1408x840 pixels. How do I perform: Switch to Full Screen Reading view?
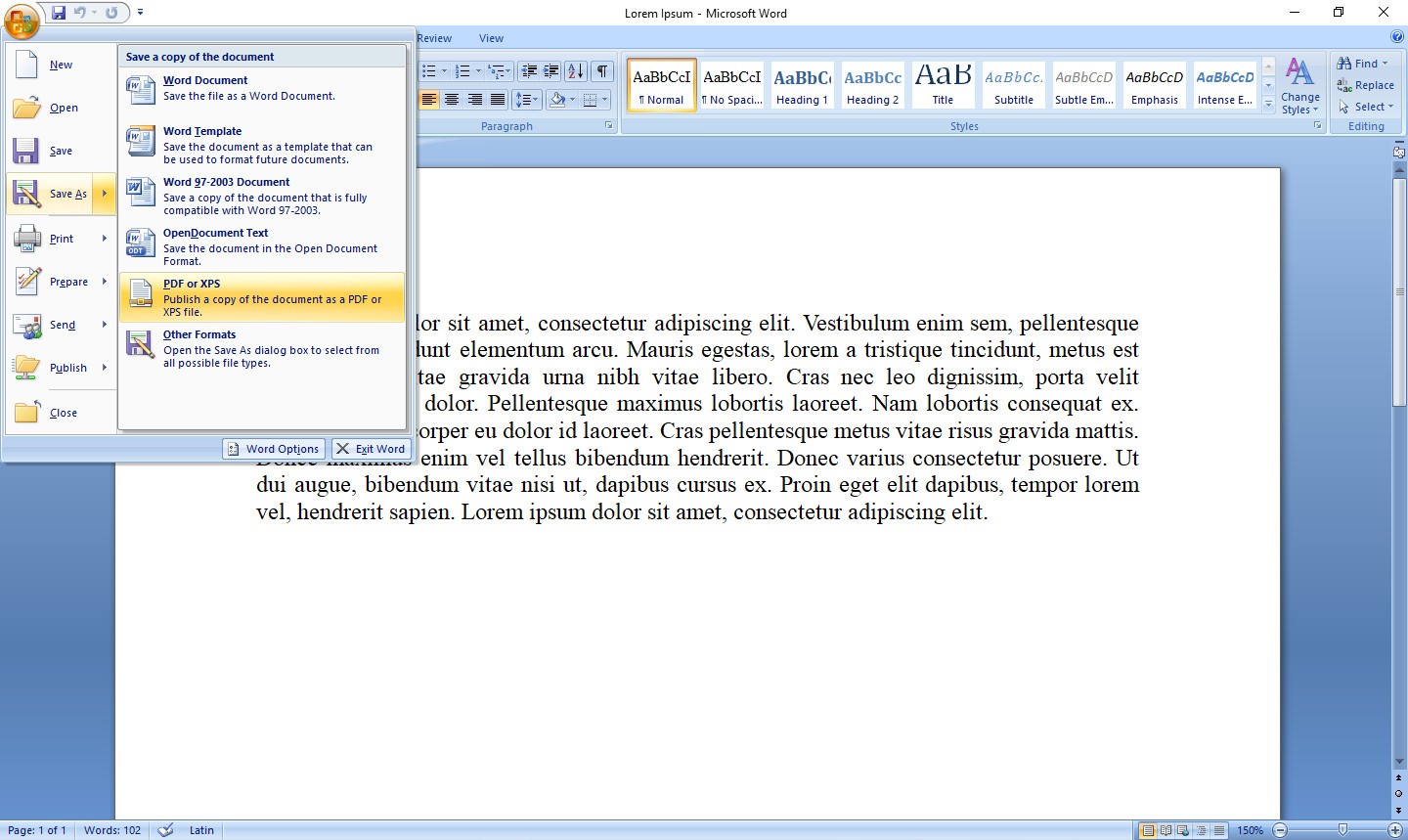[1166, 830]
